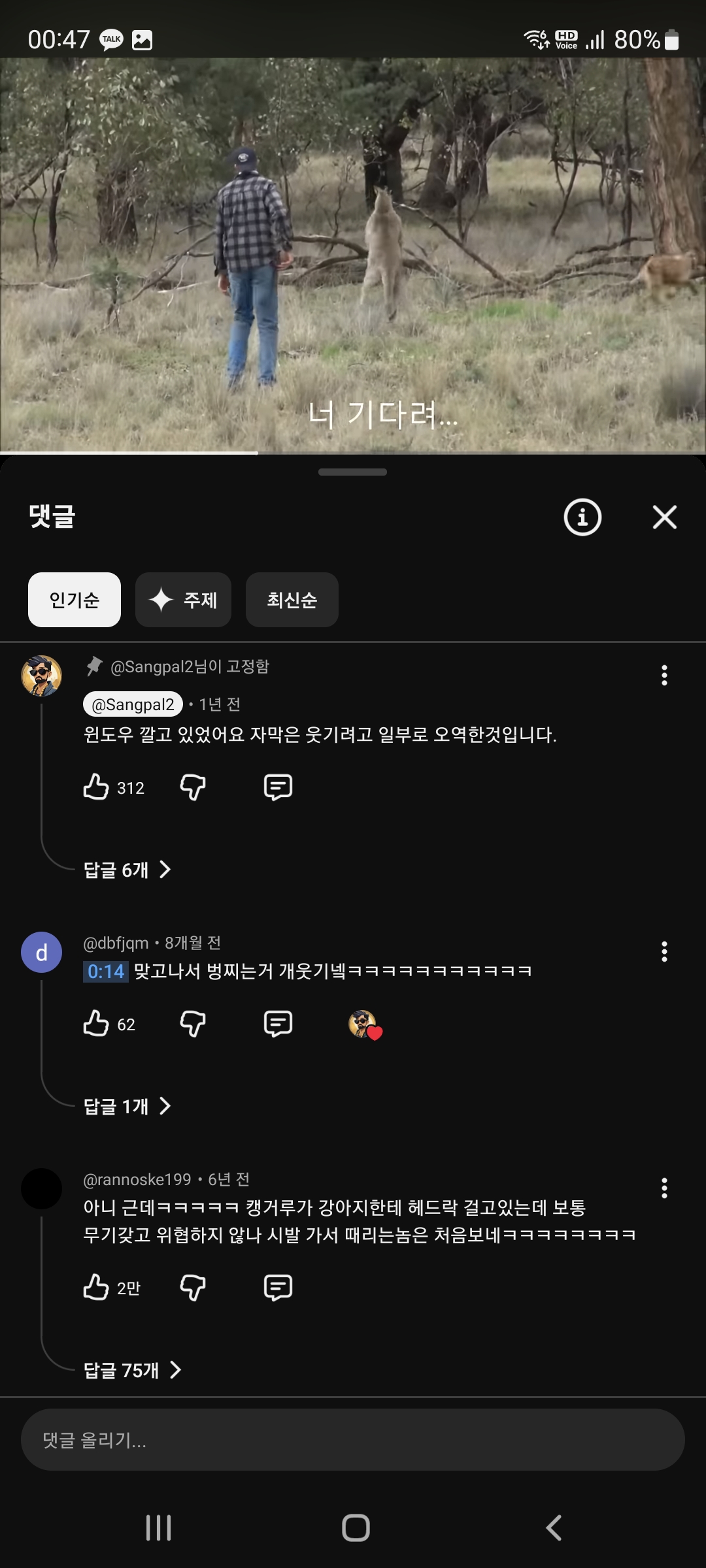Tap the 댓글 올리기 comment field
Image resolution: width=706 pixels, height=1568 pixels.
(353, 1440)
